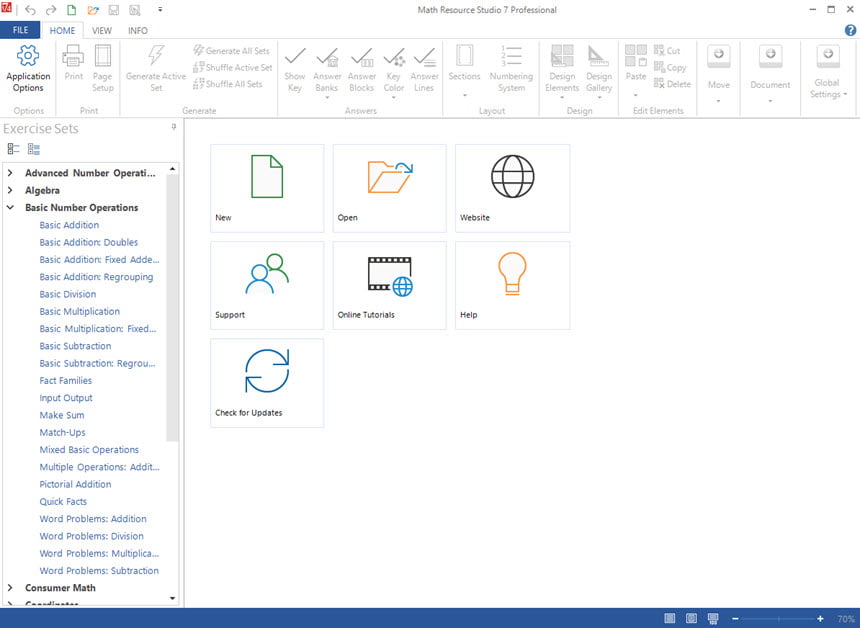Click the Check for Updates tile

point(267,383)
